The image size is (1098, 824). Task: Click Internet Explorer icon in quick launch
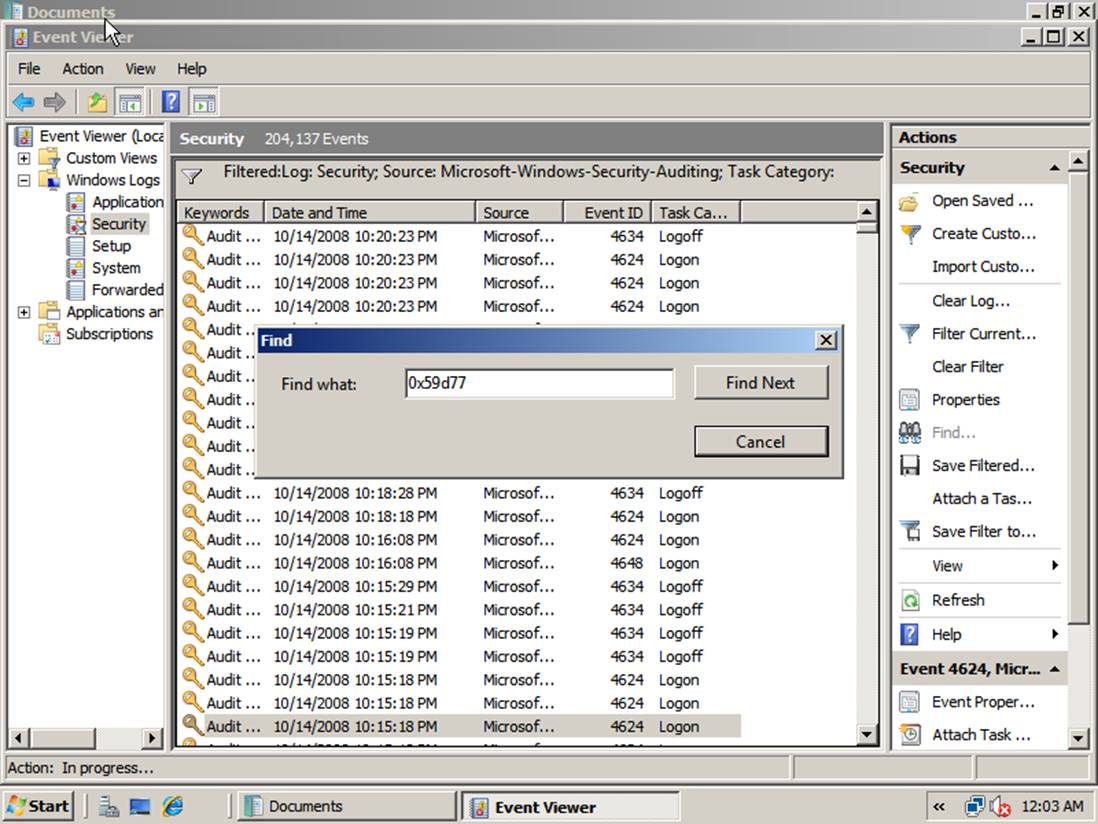click(x=173, y=806)
